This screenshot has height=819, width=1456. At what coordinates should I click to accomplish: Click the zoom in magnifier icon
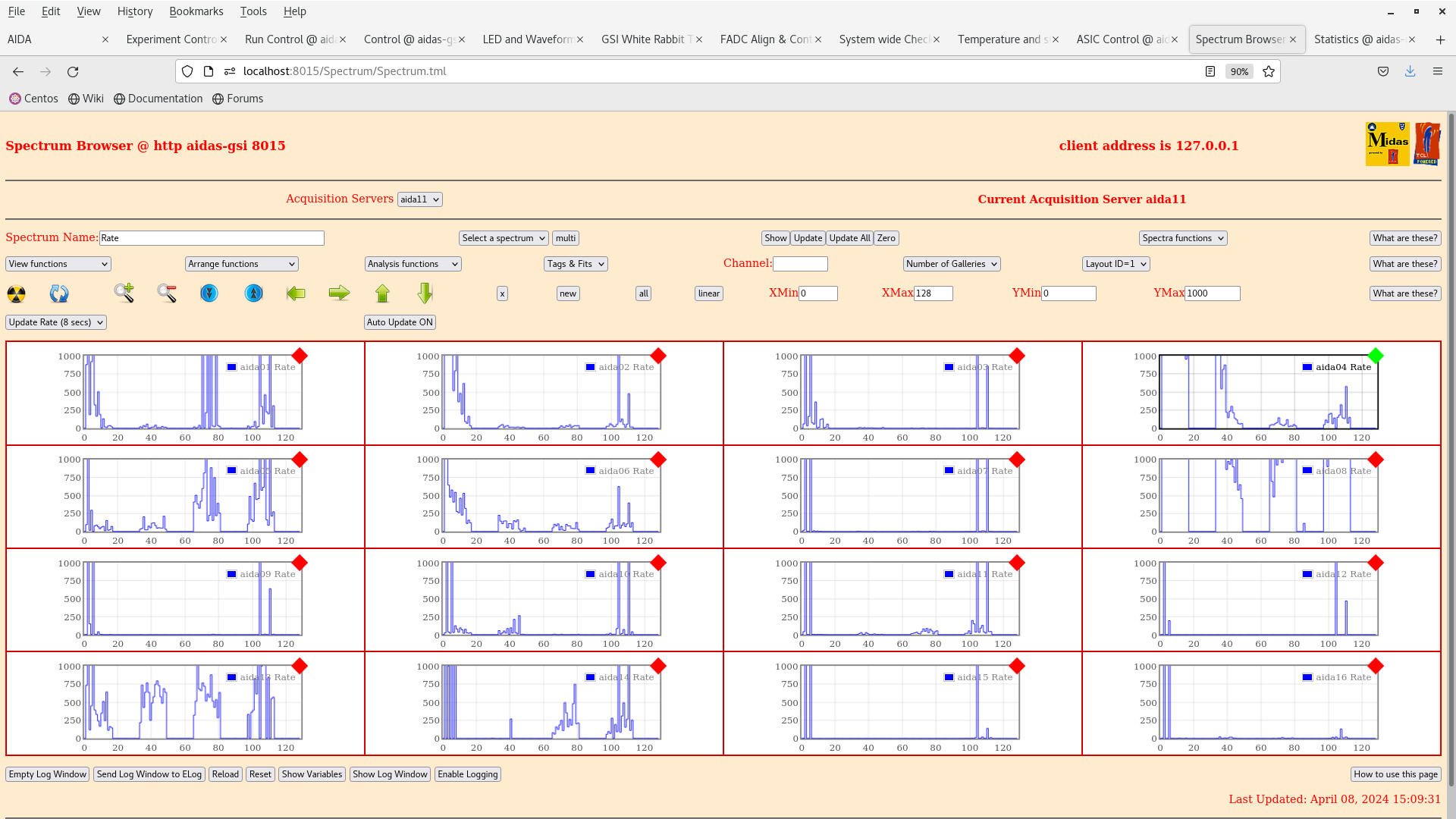click(124, 293)
